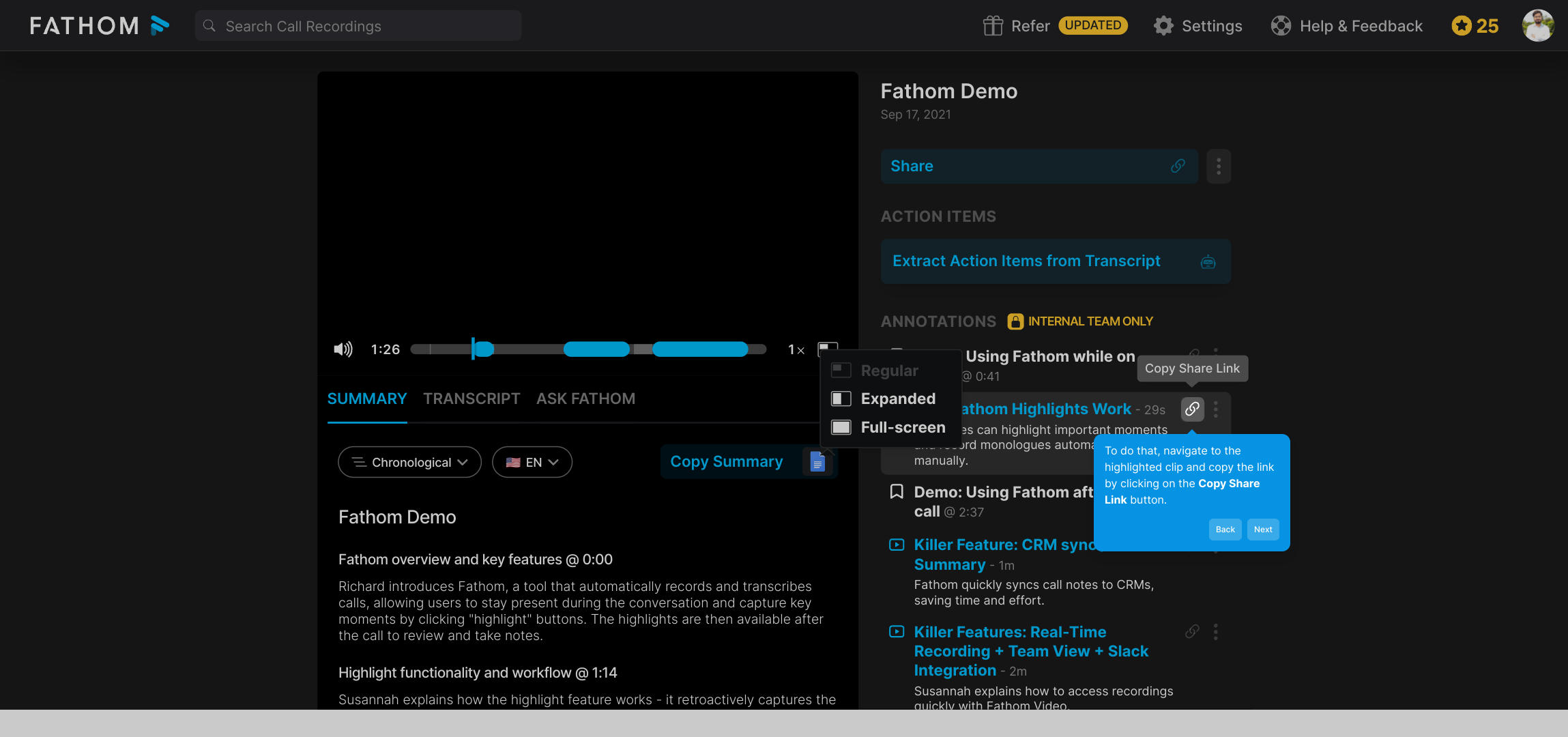Viewport: 1568px width, 737px height.
Task: Open the three-dot menu next to Share
Action: (x=1219, y=167)
